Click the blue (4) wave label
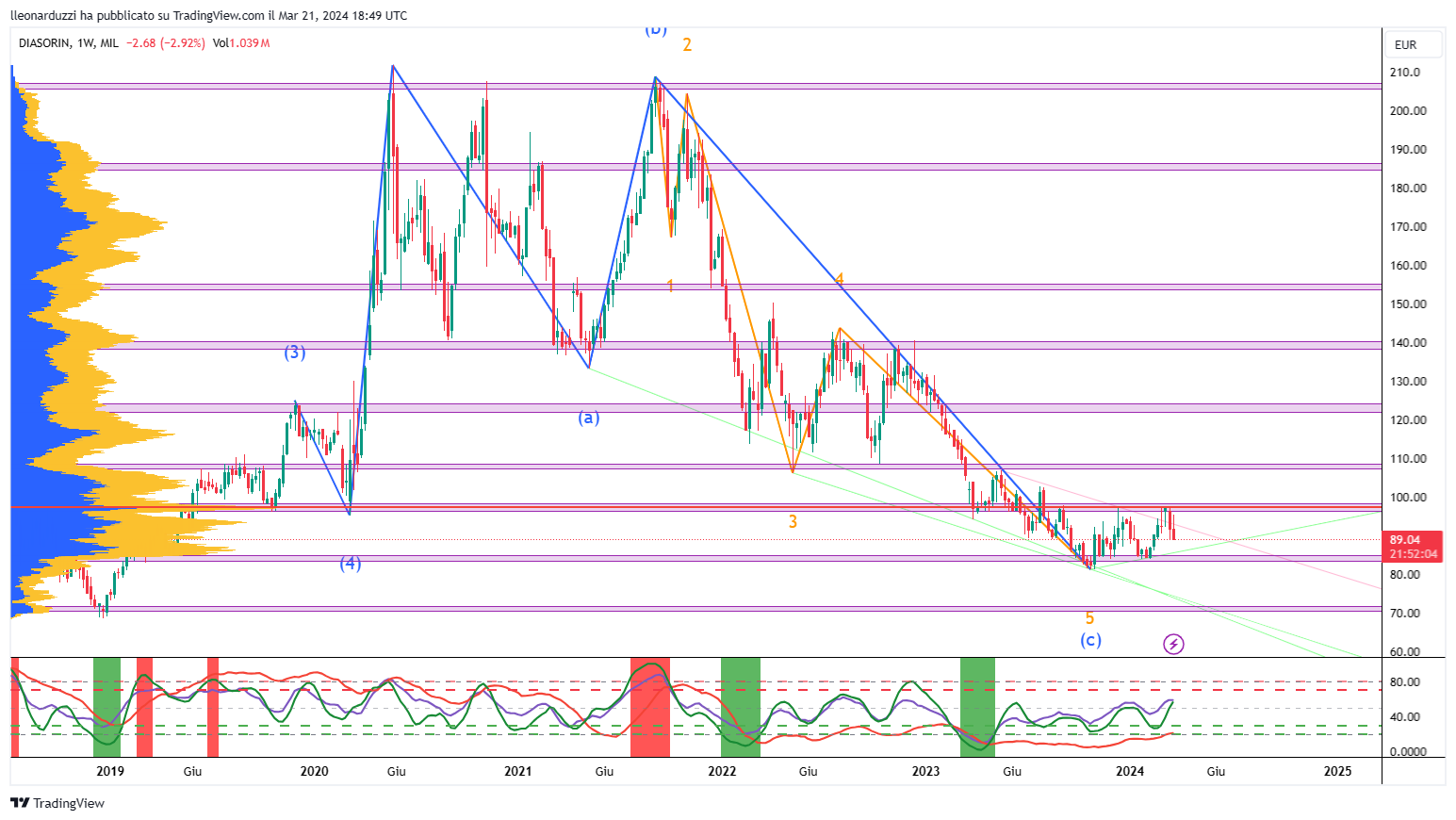The height and width of the screenshot is (820, 1456). point(351,564)
